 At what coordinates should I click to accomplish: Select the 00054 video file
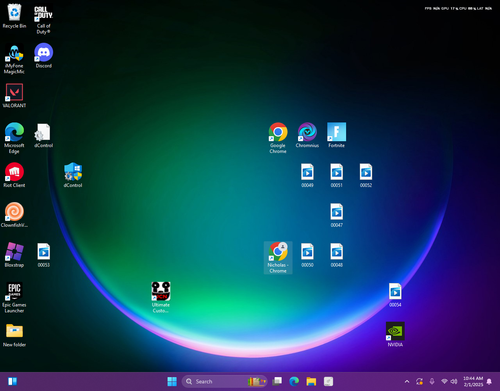pyautogui.click(x=395, y=295)
